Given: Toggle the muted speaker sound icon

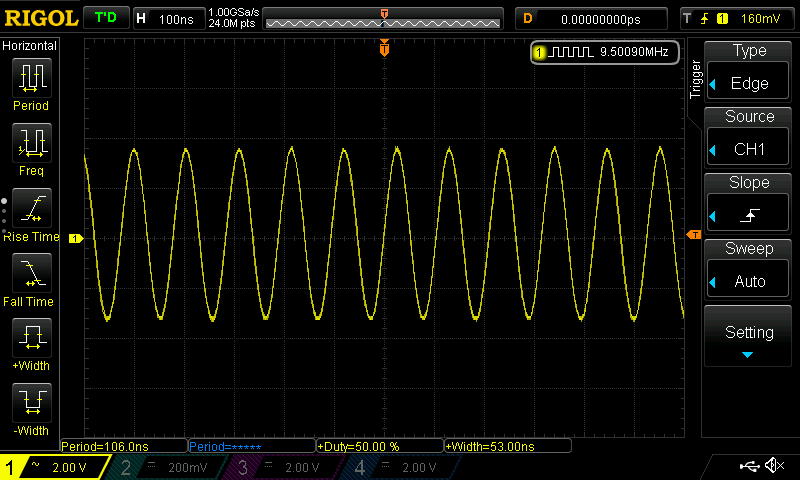Looking at the screenshot, I should (x=774, y=465).
